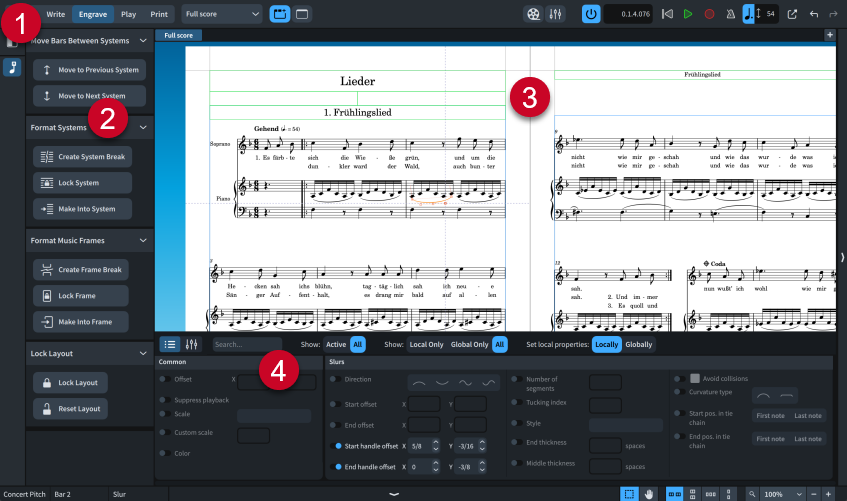847x501 pixels.
Task: Click the metronome click icon
Action: tap(729, 14)
